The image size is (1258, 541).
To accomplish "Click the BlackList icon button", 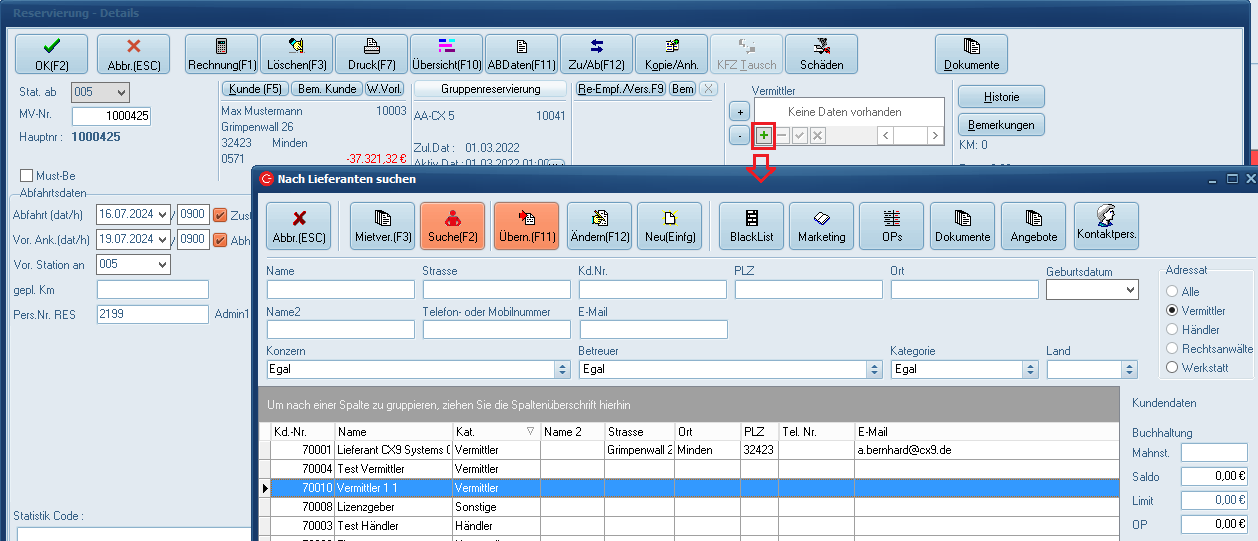I will tap(751, 226).
